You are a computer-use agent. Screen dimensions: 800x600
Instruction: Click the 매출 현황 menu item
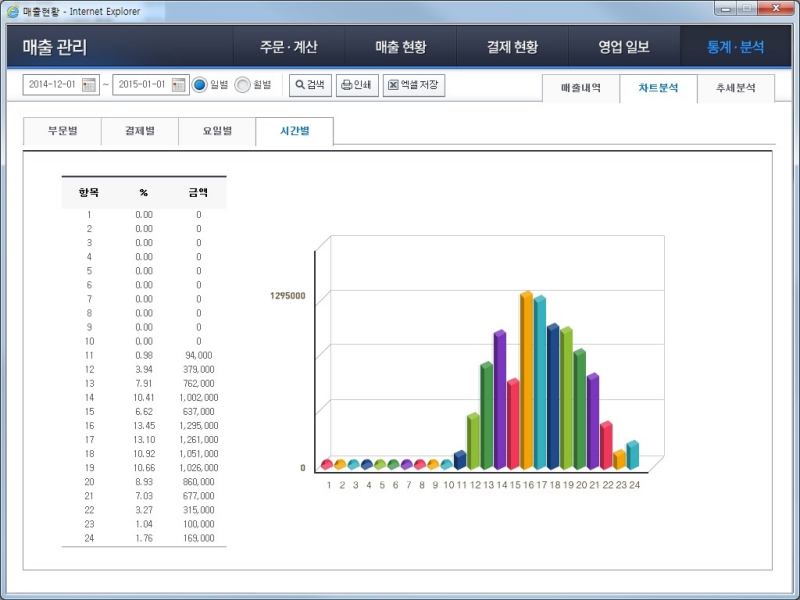(x=400, y=46)
